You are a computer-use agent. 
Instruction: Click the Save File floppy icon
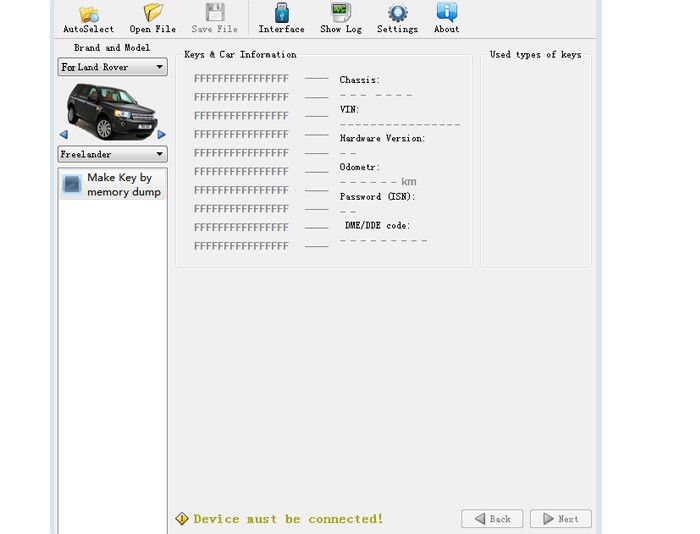coord(215,13)
